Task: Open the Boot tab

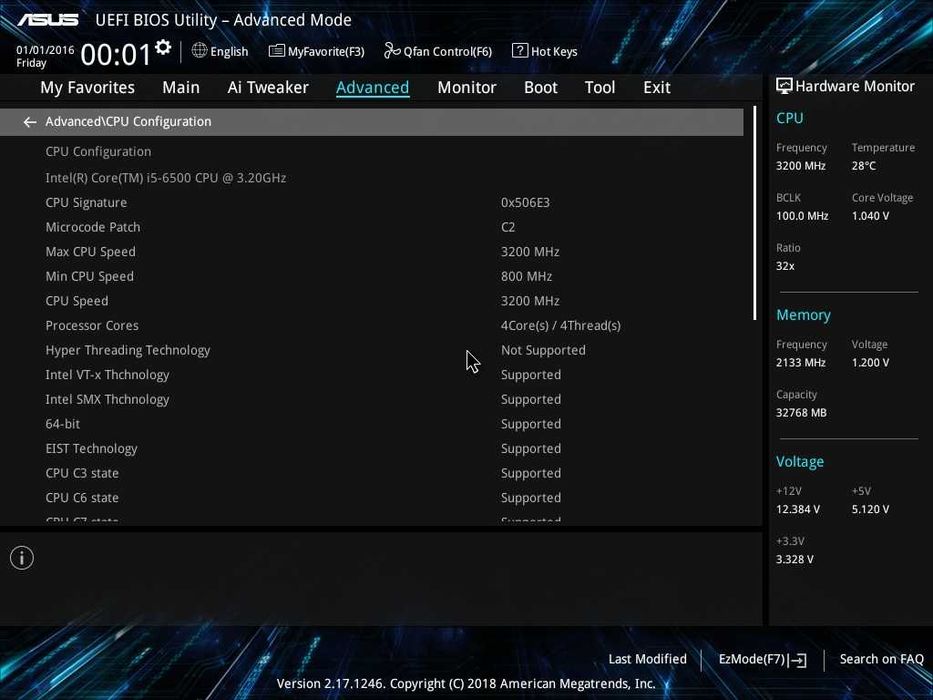Action: [540, 88]
